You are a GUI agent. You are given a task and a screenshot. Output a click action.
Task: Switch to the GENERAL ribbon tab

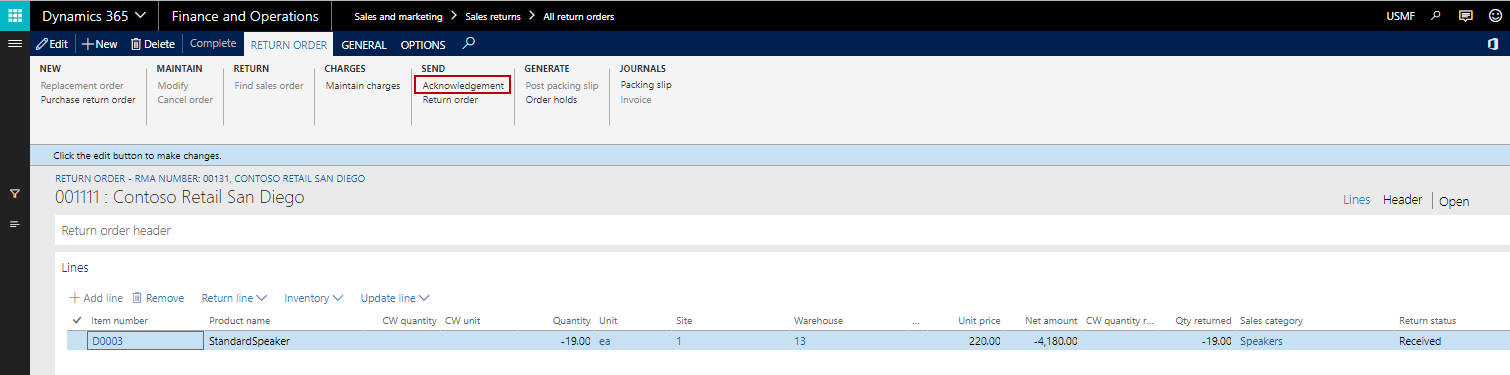click(364, 44)
